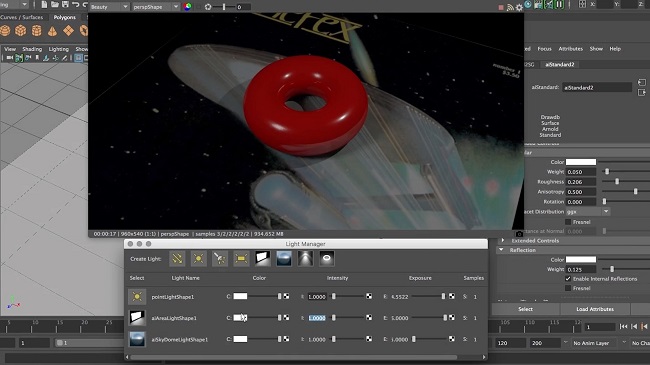650x365 pixels.
Task: Open the Microfacet Distribution ggx dropdown
Action: click(588, 212)
